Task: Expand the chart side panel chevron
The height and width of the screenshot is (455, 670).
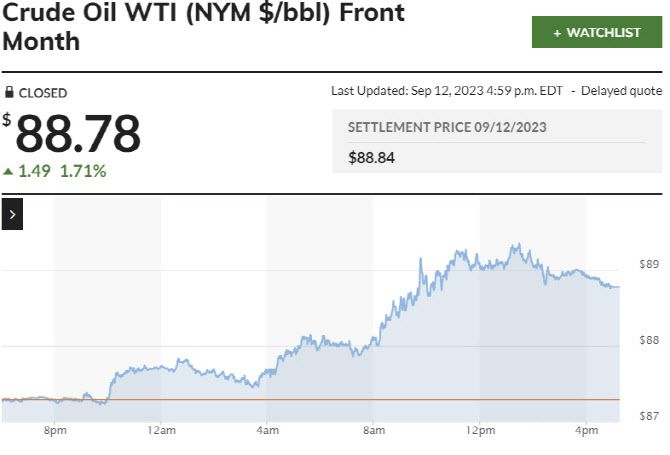Action: 12,213
